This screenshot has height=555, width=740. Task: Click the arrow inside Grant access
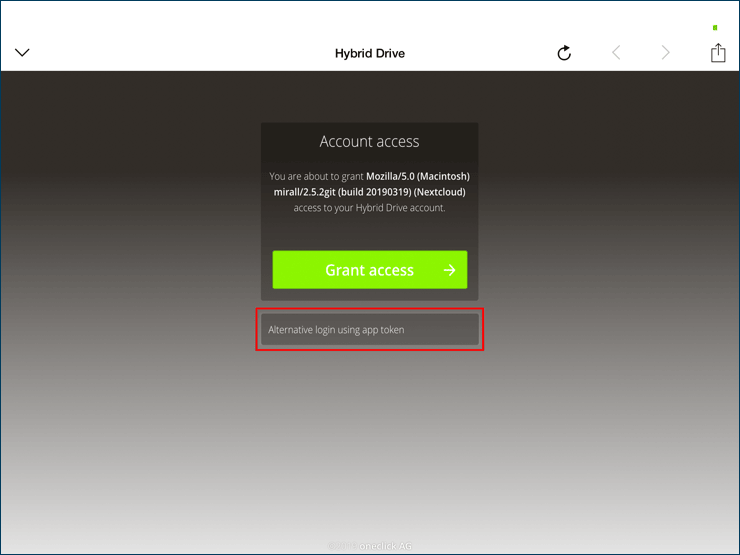450,270
